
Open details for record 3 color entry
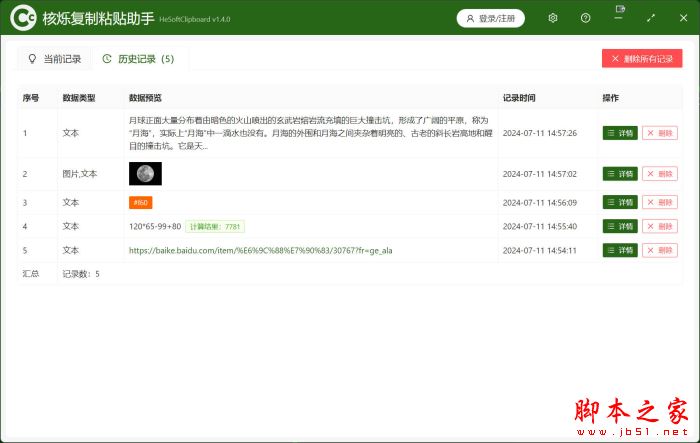pos(620,202)
